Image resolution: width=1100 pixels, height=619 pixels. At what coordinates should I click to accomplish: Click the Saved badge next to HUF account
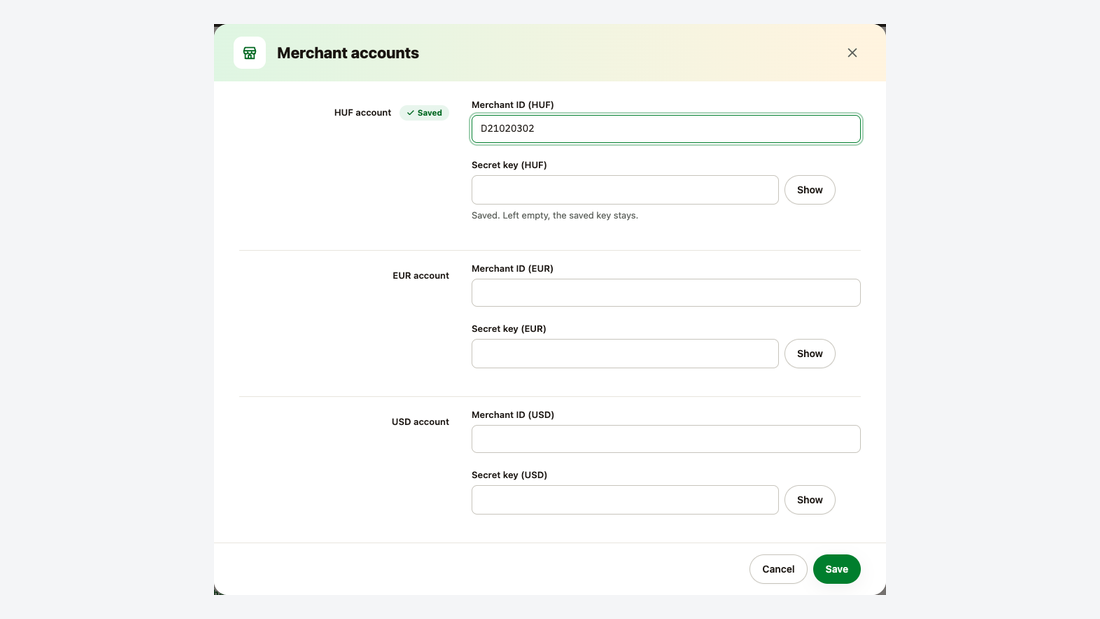(x=424, y=113)
